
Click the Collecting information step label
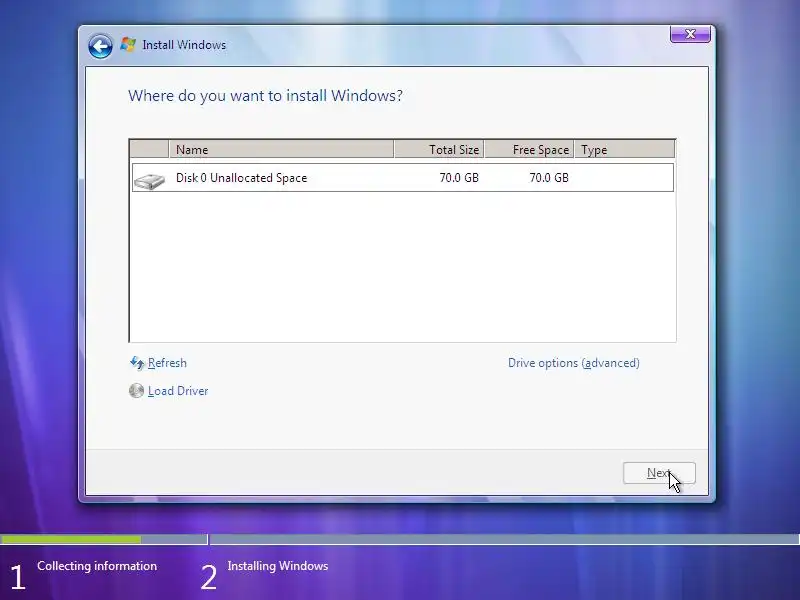(x=97, y=566)
